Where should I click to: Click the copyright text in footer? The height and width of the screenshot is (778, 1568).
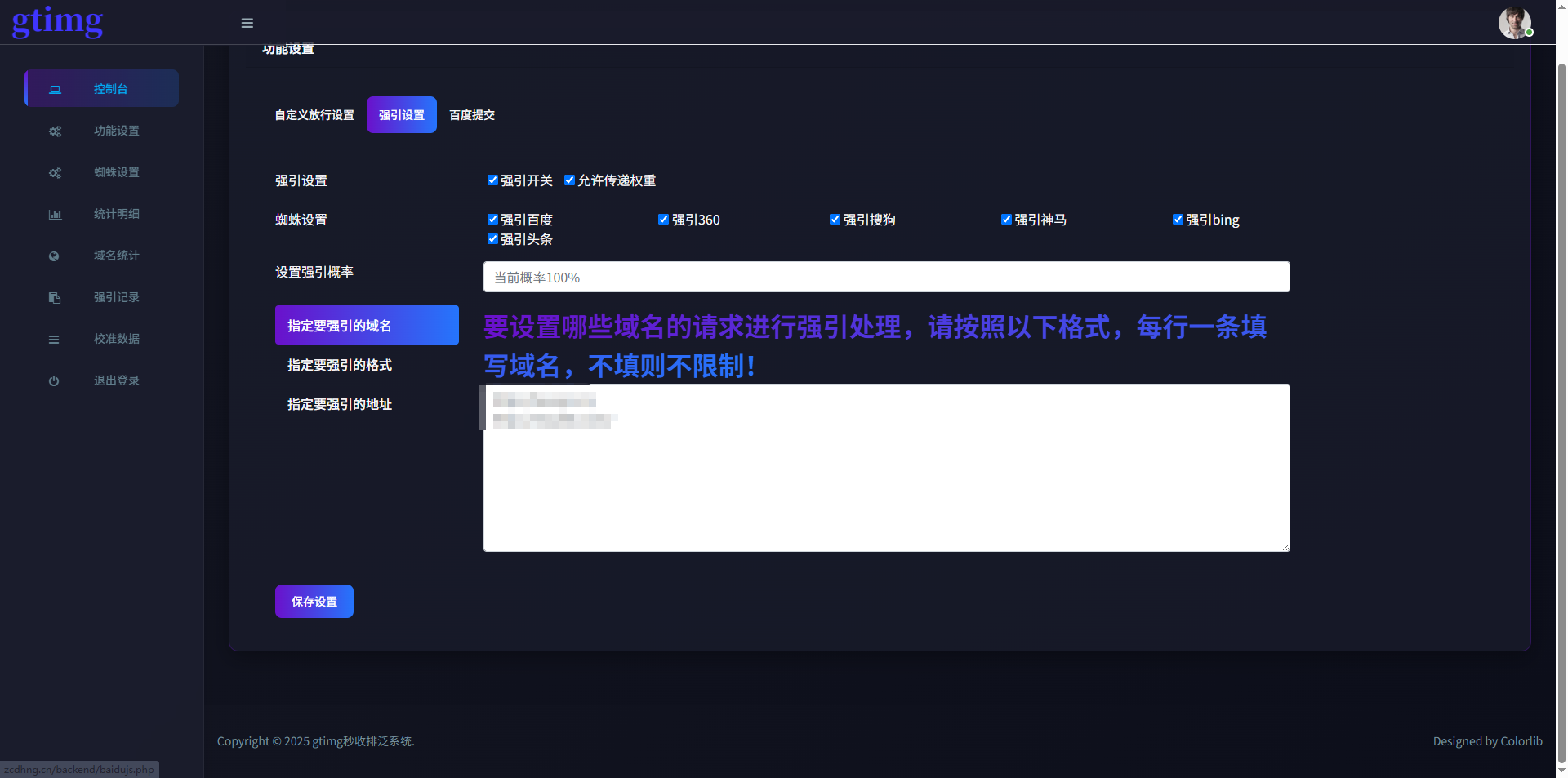316,741
